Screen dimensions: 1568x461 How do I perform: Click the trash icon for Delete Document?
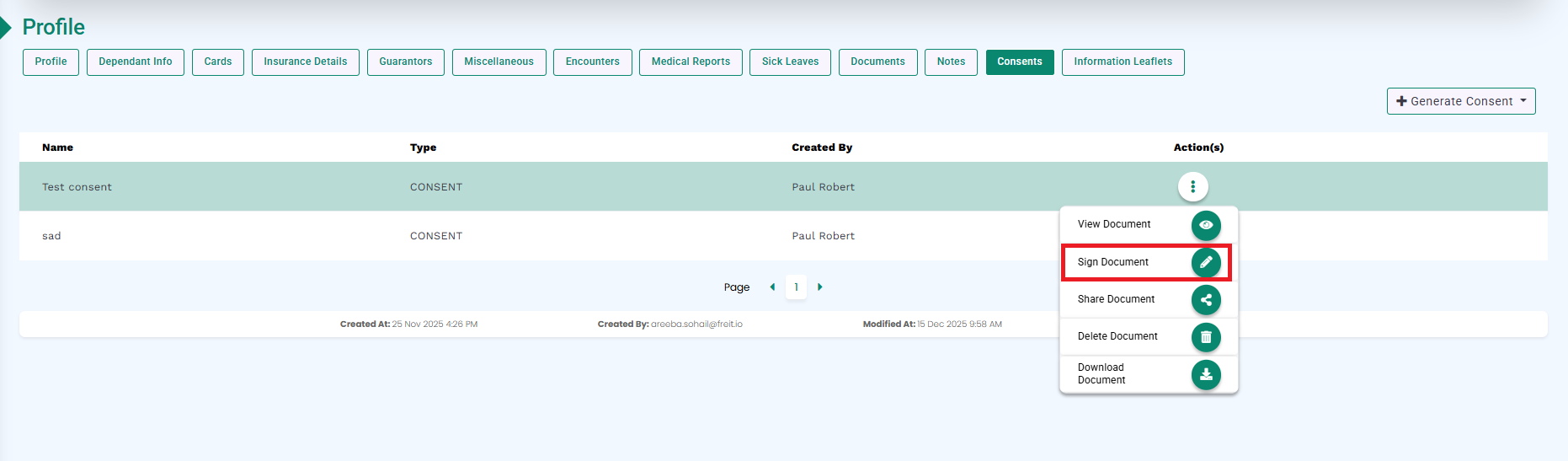(x=1206, y=337)
